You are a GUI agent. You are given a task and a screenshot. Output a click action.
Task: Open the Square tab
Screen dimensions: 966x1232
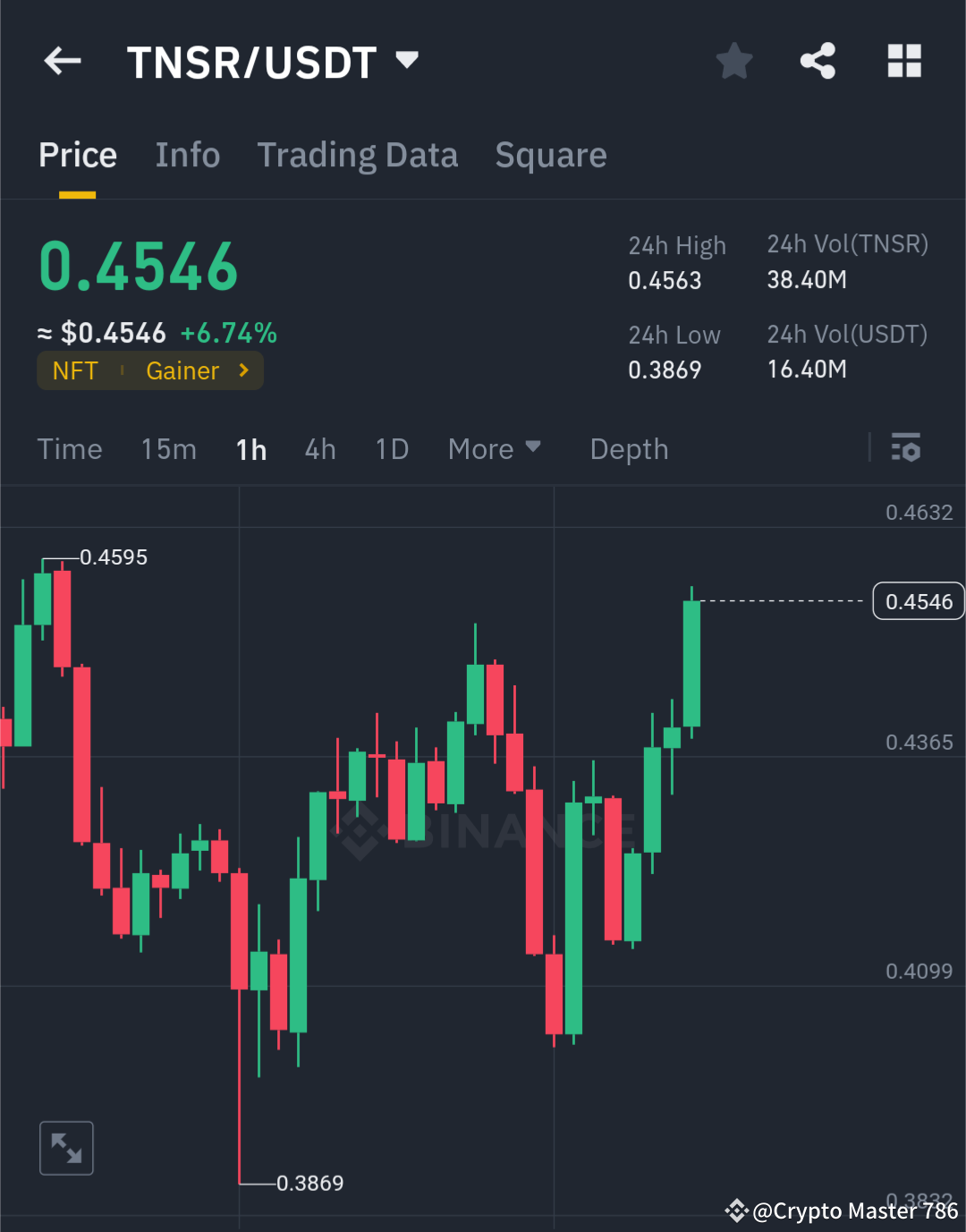tap(550, 154)
